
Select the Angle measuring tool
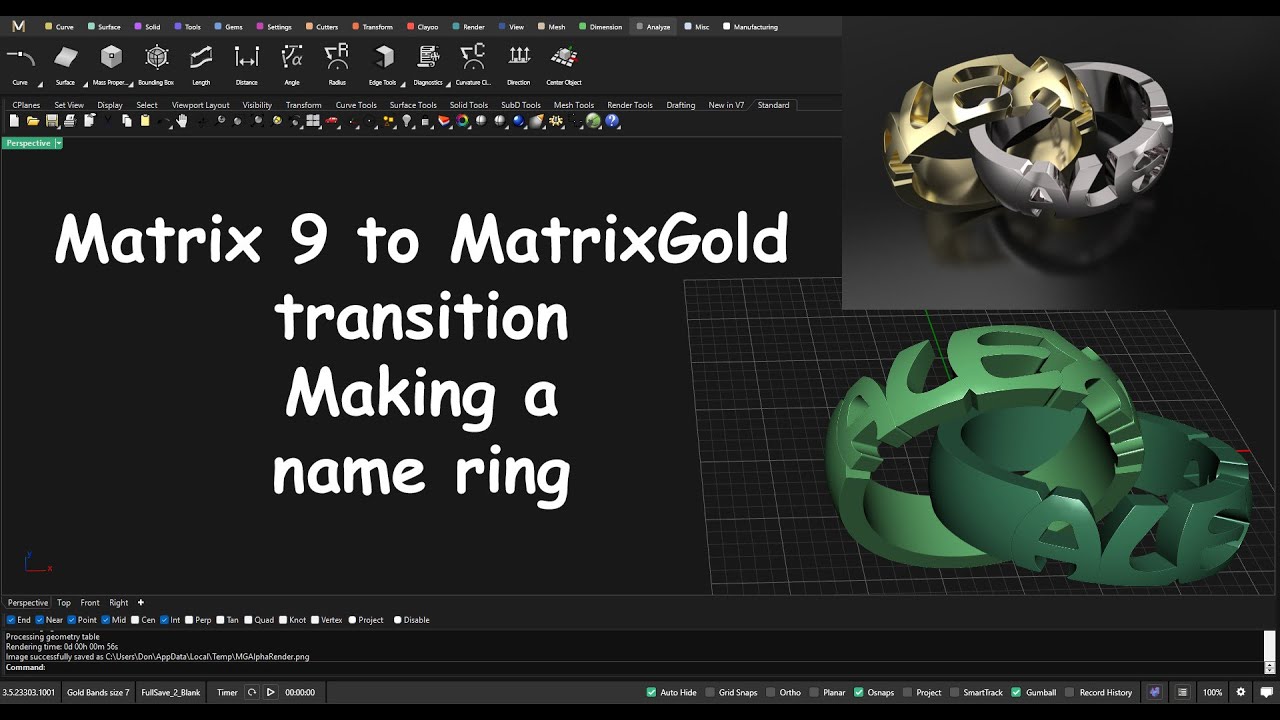pos(292,57)
